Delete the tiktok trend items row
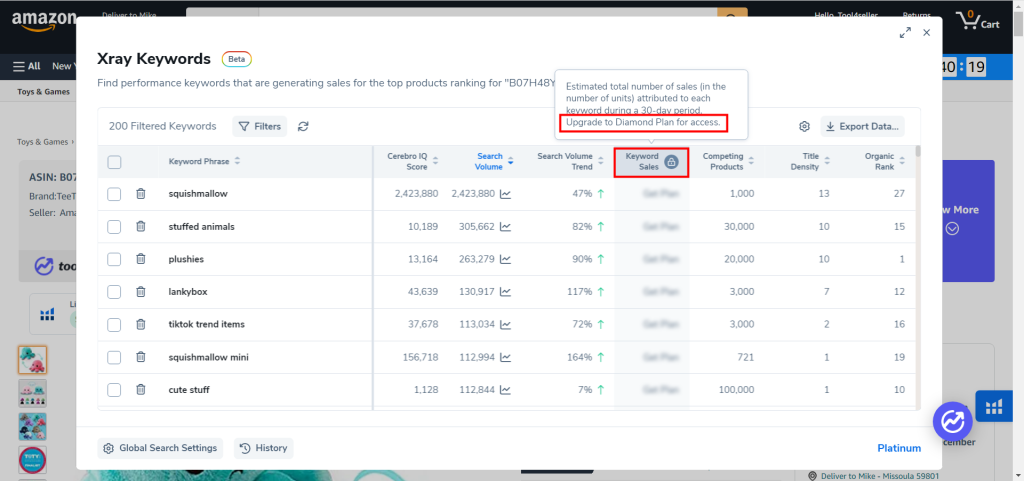The height and width of the screenshot is (481, 1024). pyautogui.click(x=140, y=324)
